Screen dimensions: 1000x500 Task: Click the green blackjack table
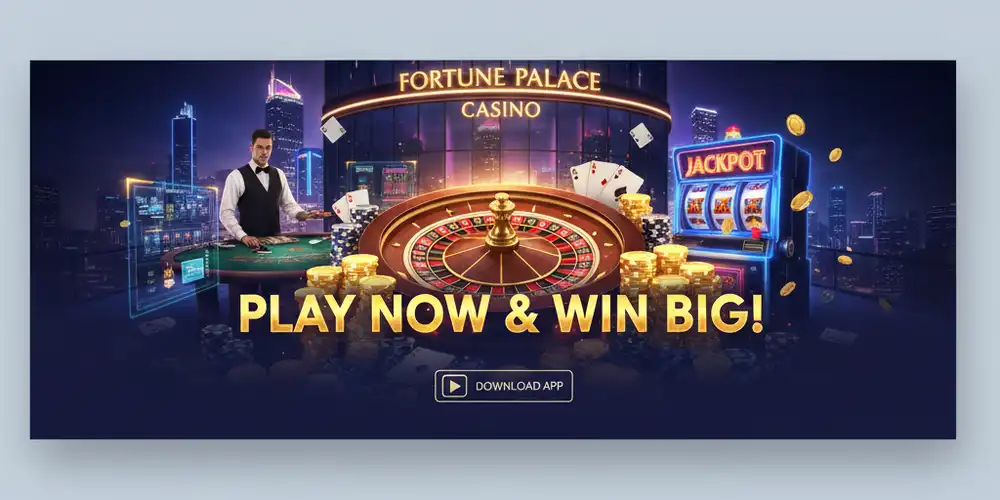(252, 253)
